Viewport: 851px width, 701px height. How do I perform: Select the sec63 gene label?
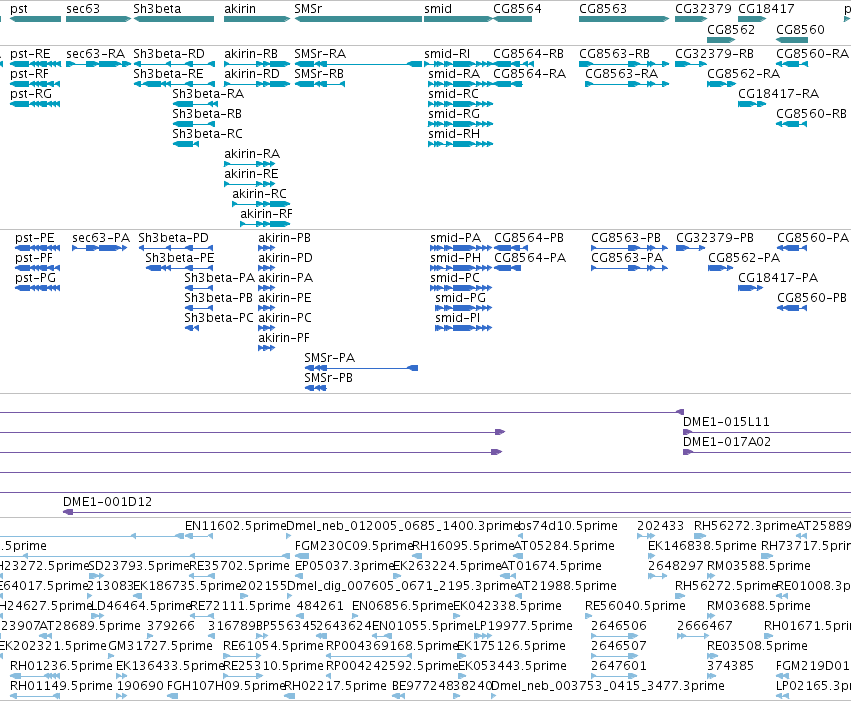pyautogui.click(x=83, y=9)
